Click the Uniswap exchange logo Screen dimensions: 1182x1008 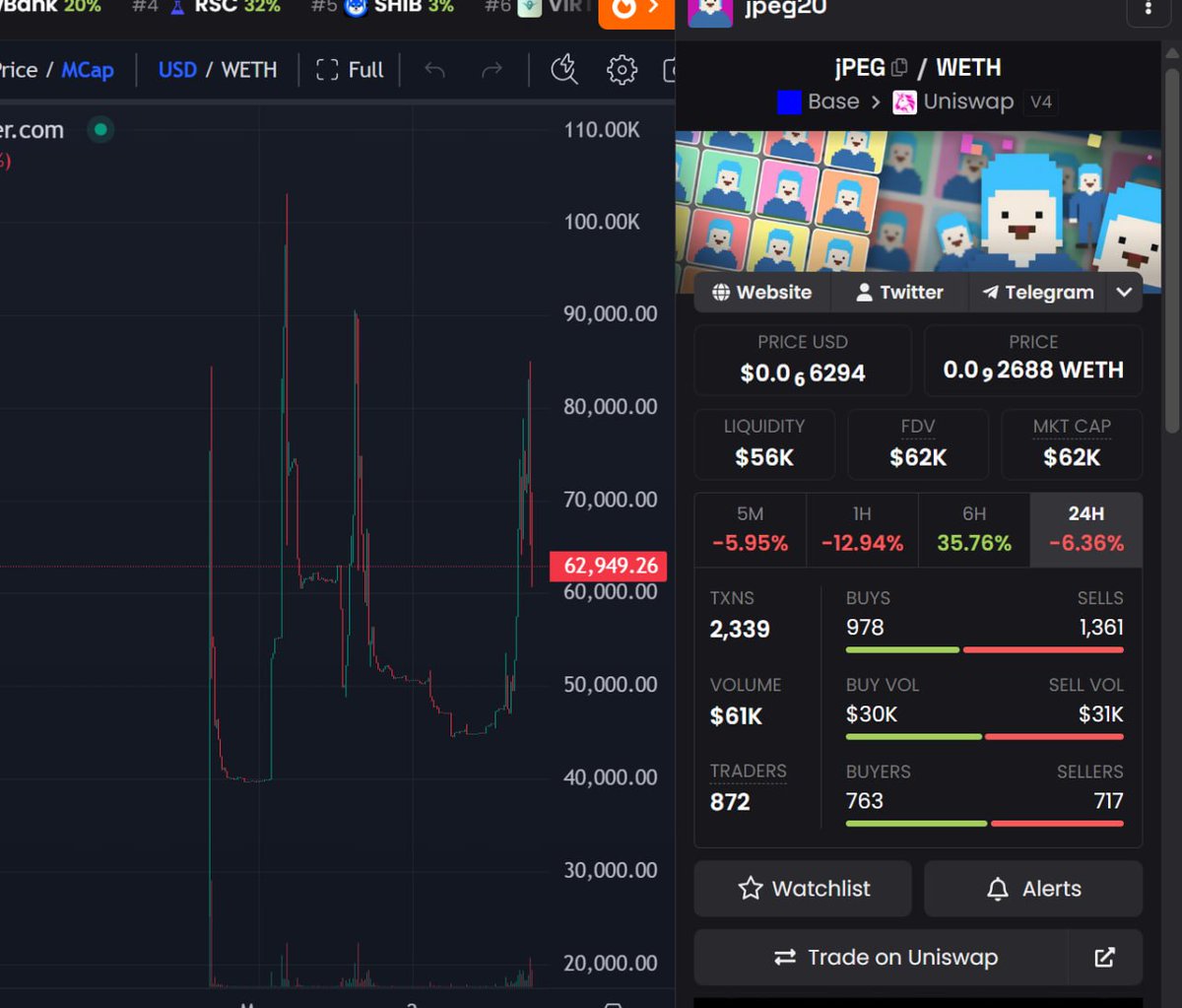[904, 102]
